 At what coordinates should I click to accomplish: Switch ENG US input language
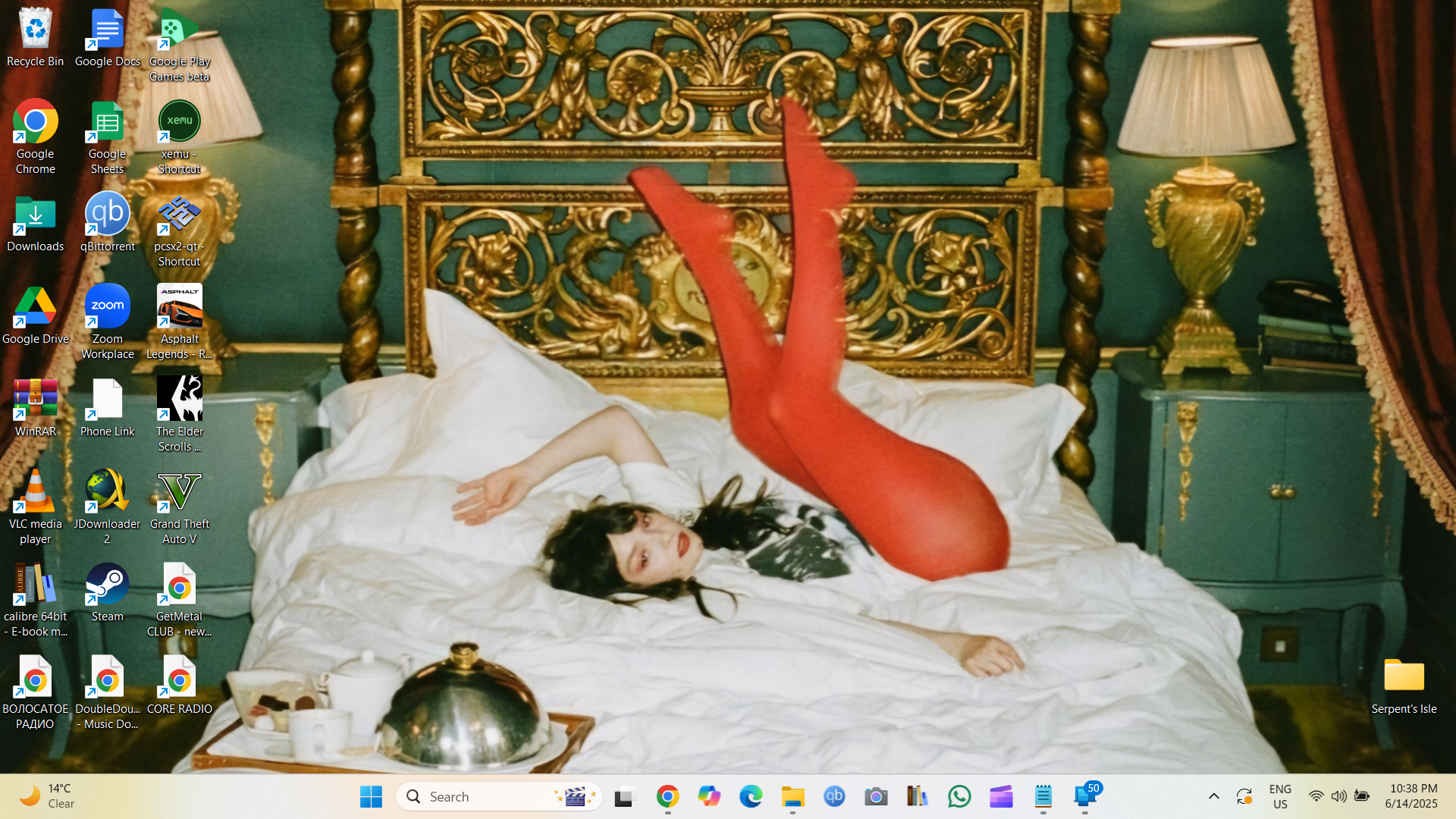click(x=1280, y=797)
